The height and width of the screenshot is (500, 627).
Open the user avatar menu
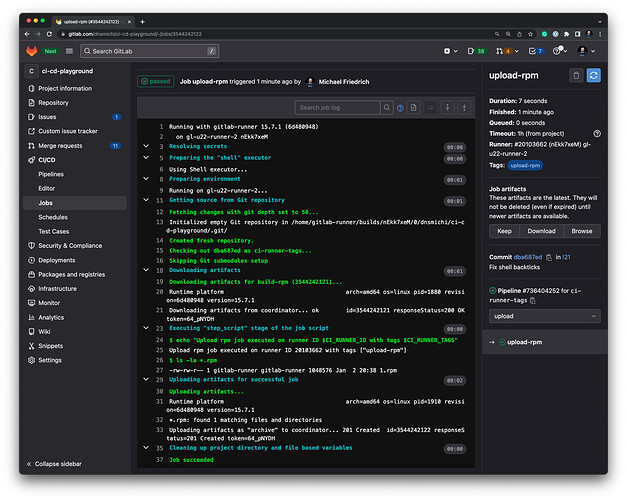[x=586, y=51]
